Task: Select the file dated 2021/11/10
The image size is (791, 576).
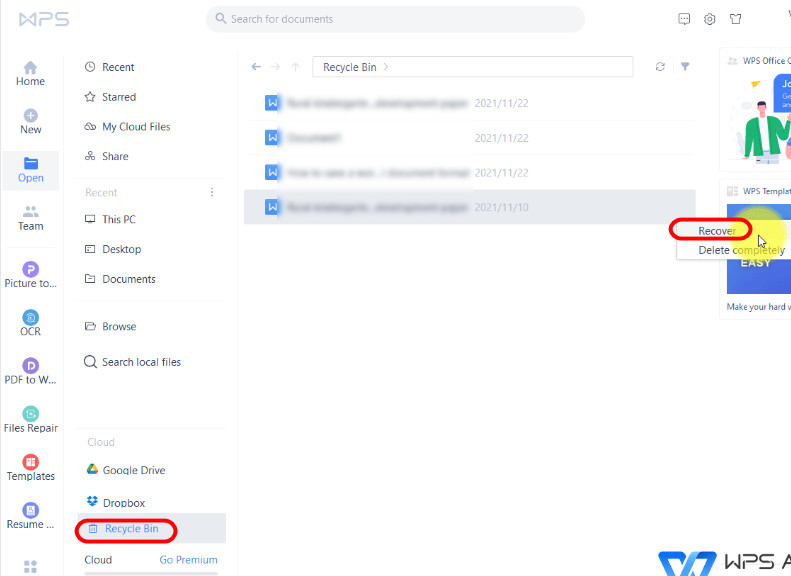Action: click(x=469, y=207)
